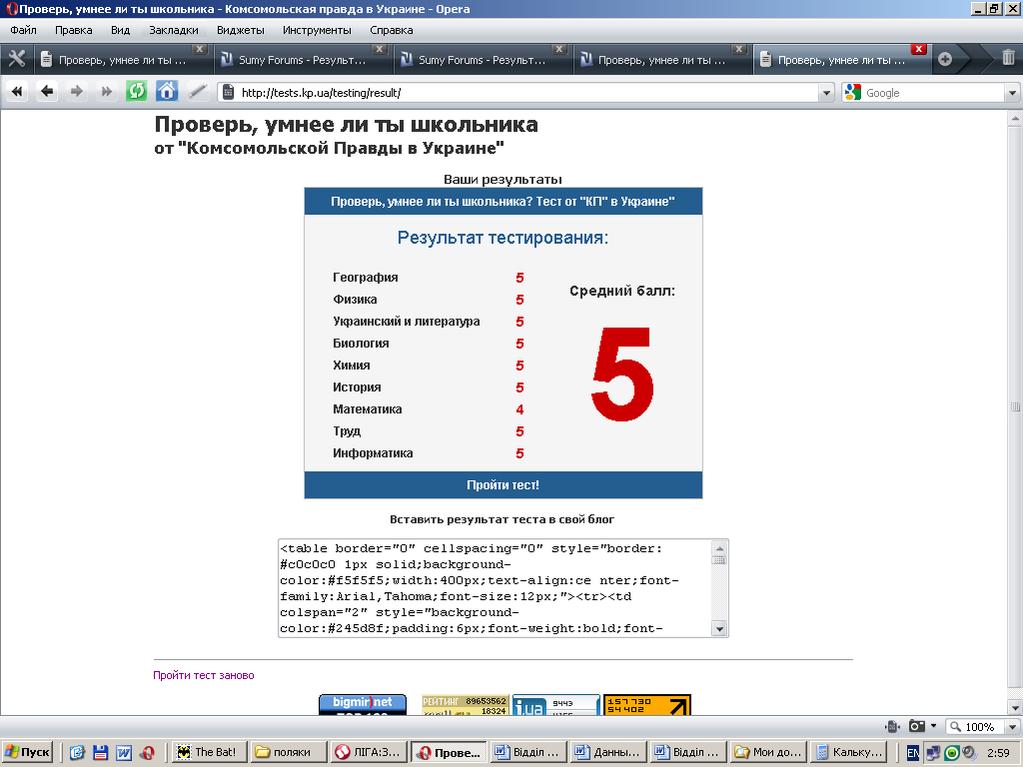The image size is (1023, 767).
Task: Click the Пройти тест заново link
Action: coord(204,675)
